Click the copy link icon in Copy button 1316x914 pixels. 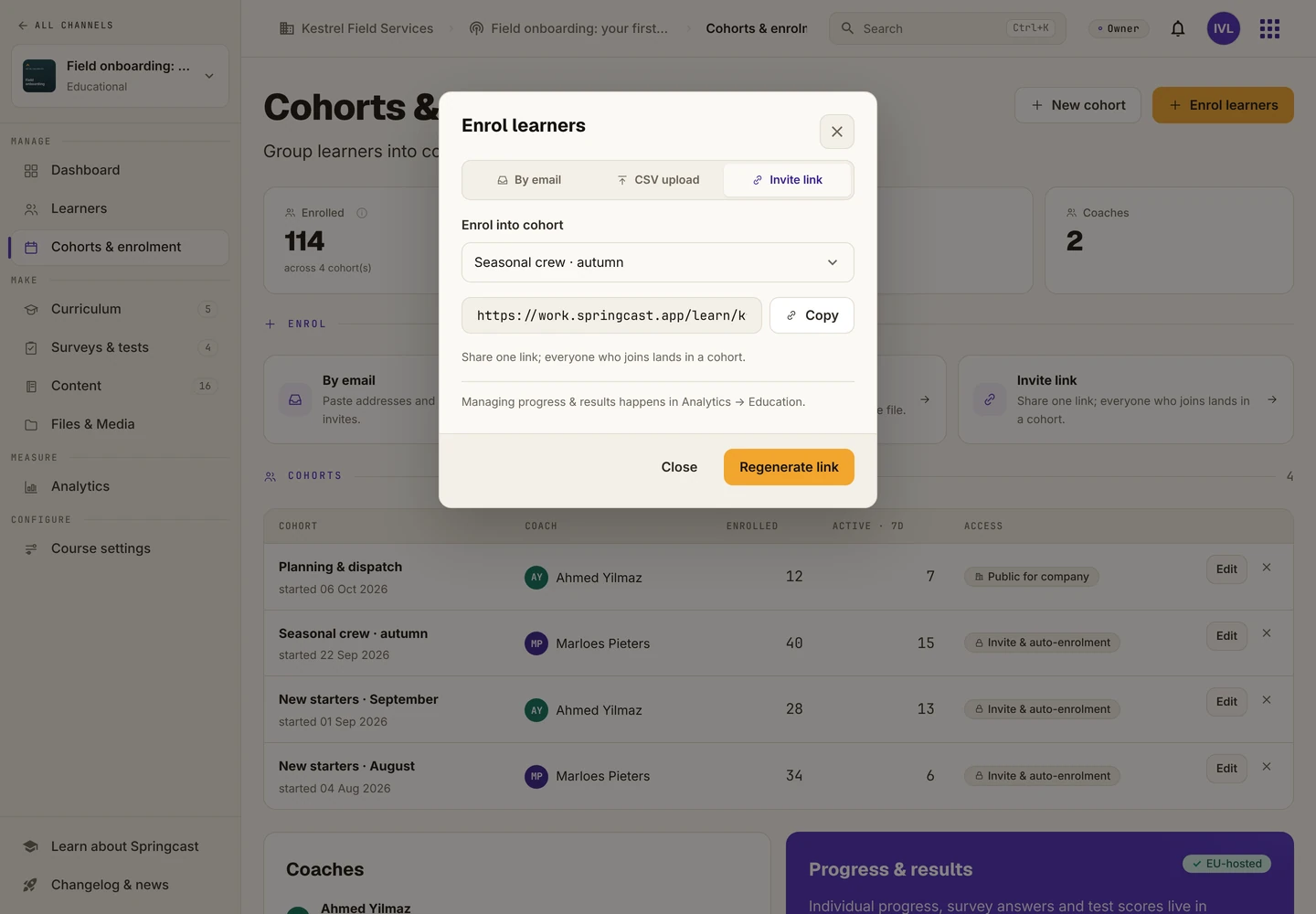pyautogui.click(x=791, y=315)
